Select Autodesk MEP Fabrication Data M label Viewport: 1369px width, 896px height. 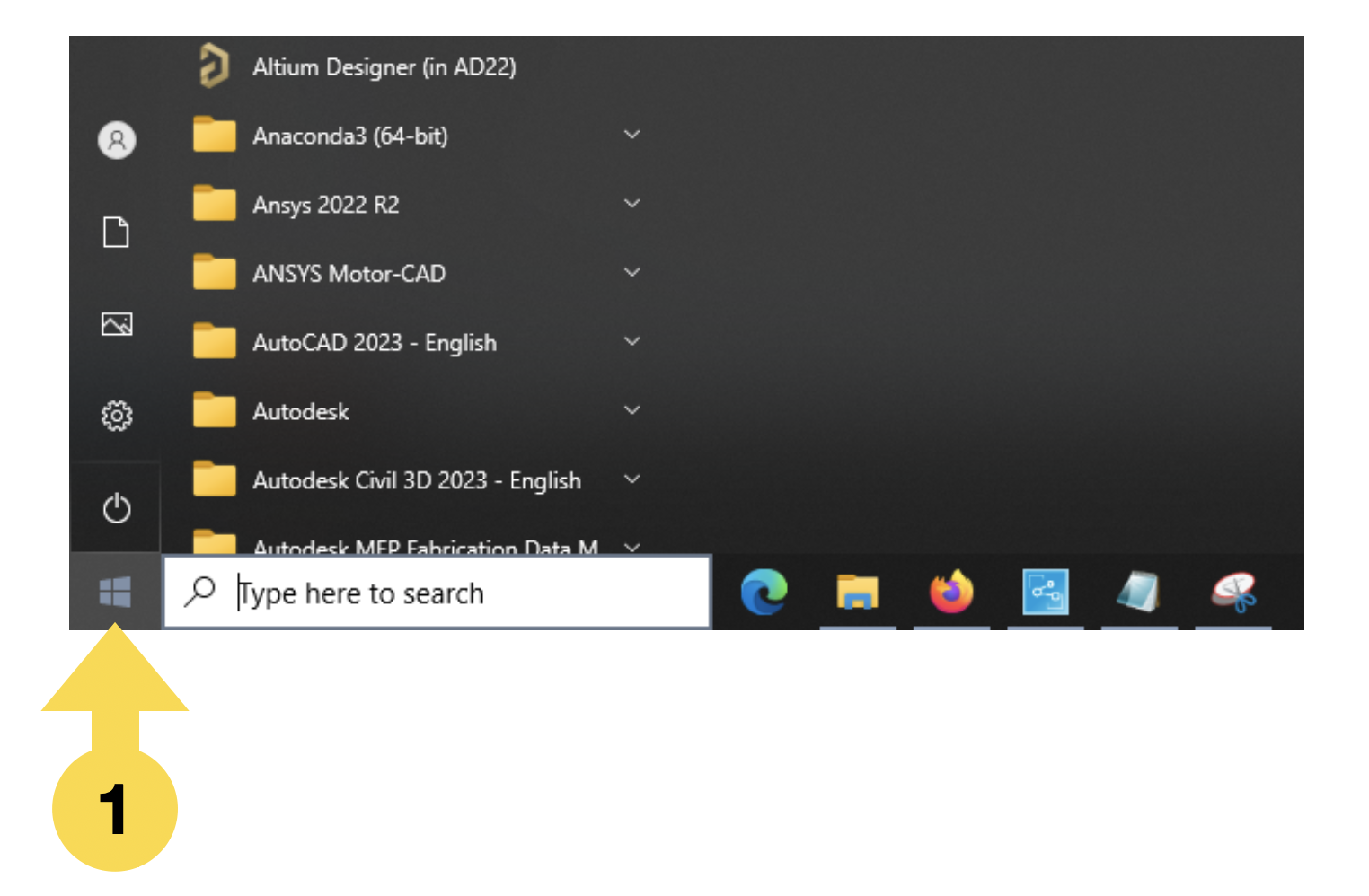[426, 545]
